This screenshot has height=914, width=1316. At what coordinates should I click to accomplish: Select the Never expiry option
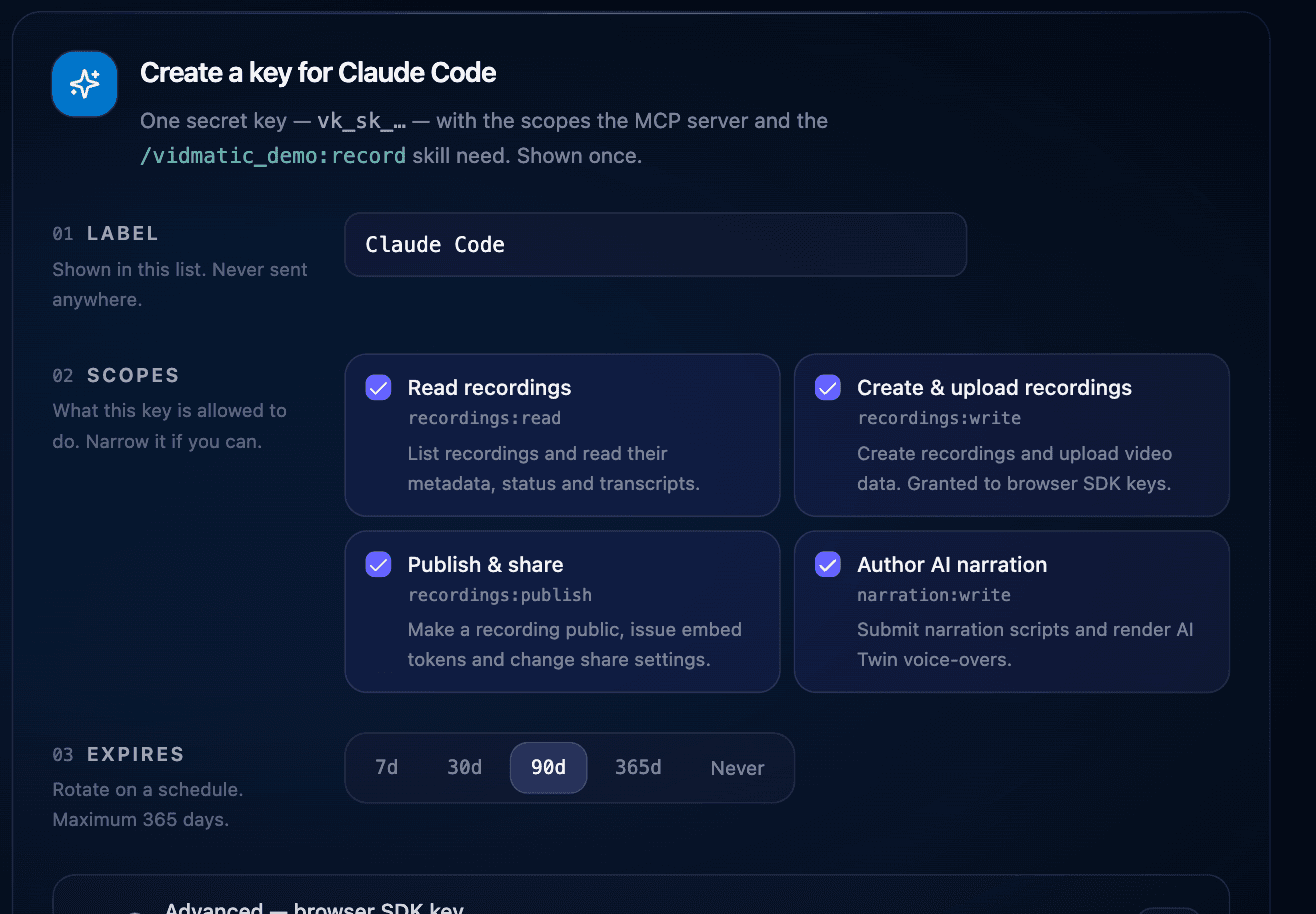(737, 768)
